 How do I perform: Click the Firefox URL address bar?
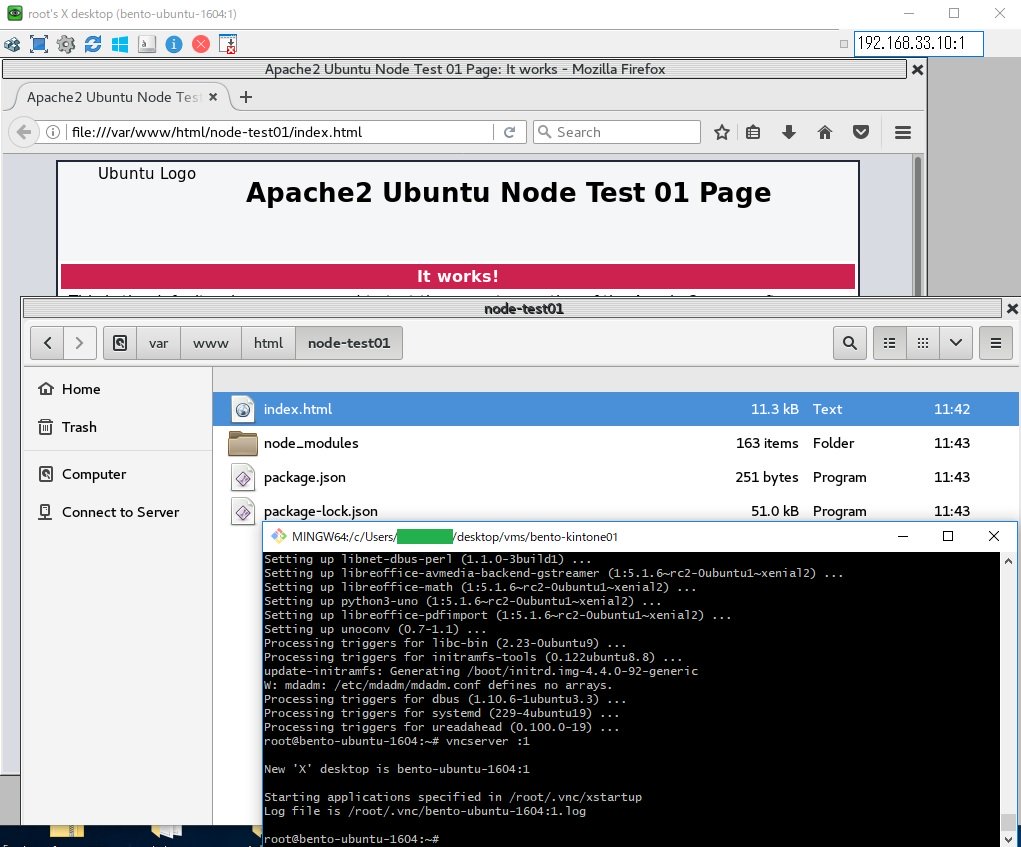[x=280, y=132]
